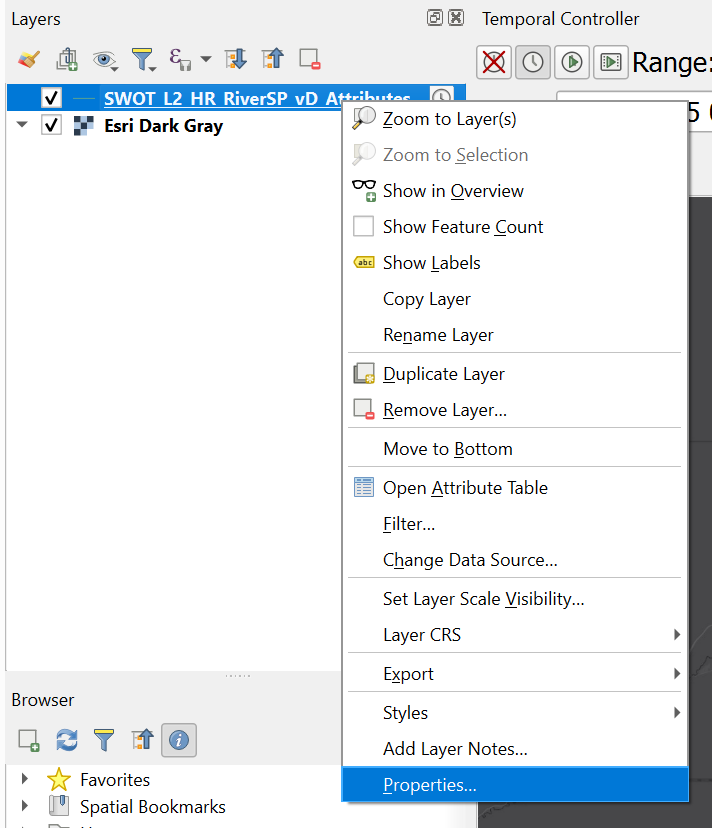The width and height of the screenshot is (712, 828).
Task: Select fixed range temporal navigation clock button
Action: [533, 62]
